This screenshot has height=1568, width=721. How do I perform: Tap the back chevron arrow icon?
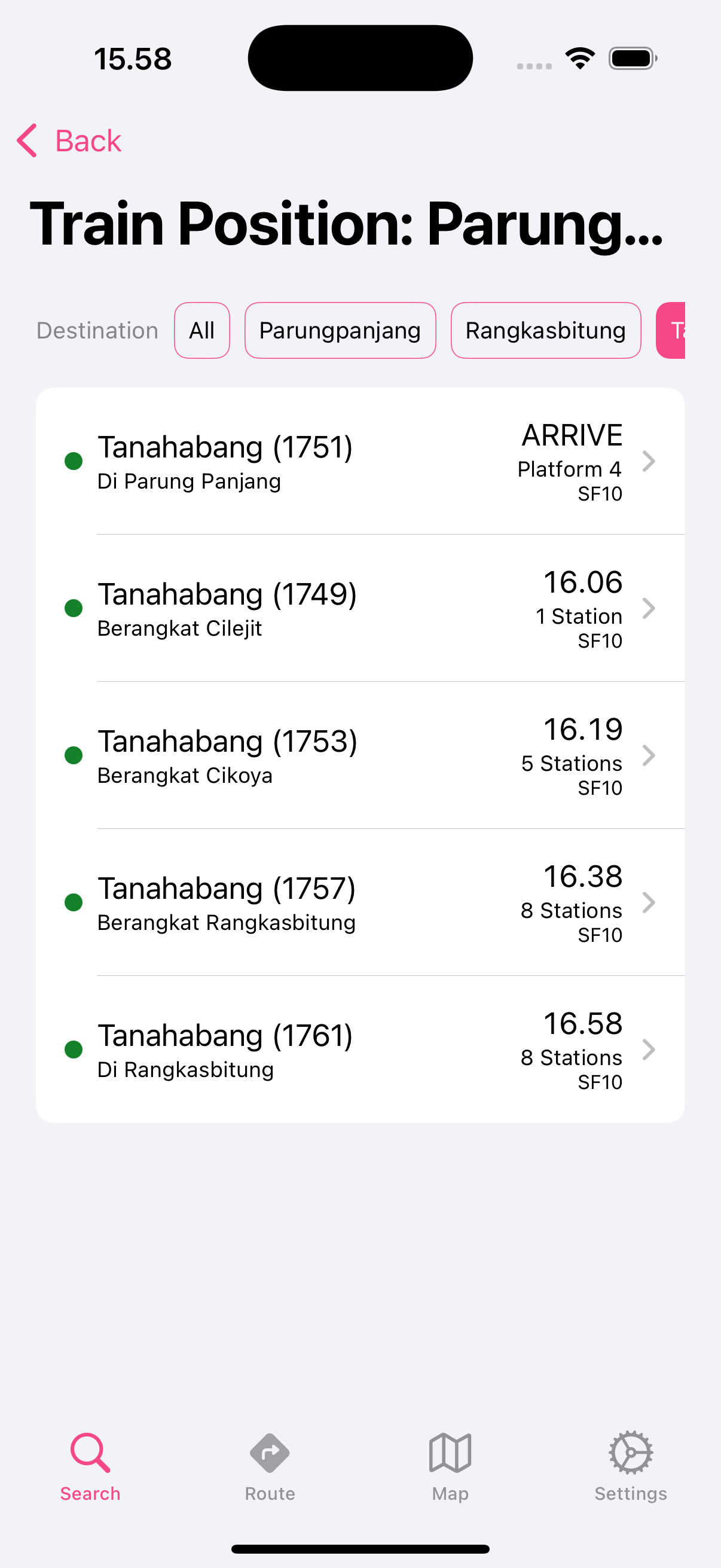(x=27, y=141)
